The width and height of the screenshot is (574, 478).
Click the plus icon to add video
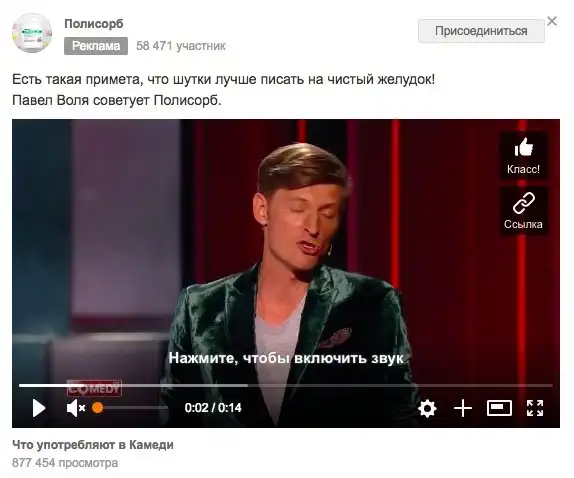pyautogui.click(x=463, y=408)
